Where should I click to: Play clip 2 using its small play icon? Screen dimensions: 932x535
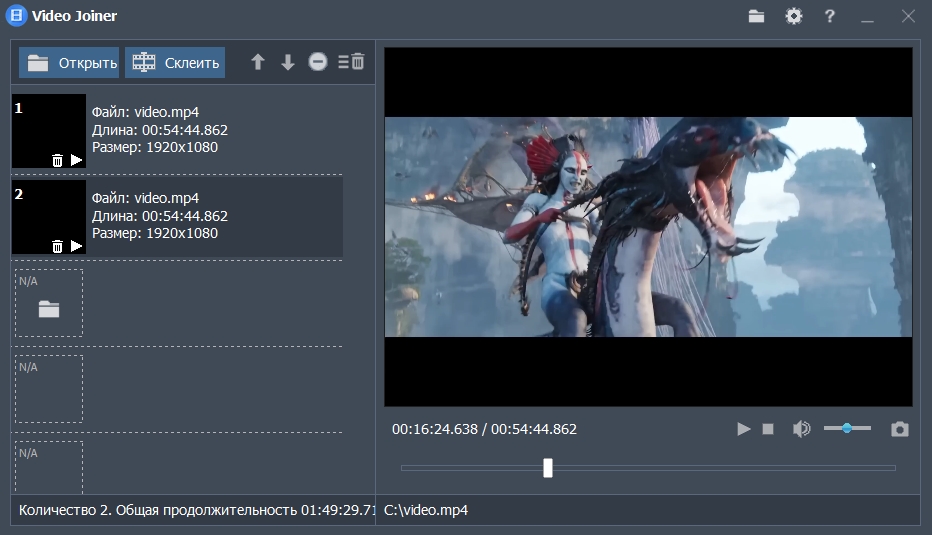[x=76, y=246]
